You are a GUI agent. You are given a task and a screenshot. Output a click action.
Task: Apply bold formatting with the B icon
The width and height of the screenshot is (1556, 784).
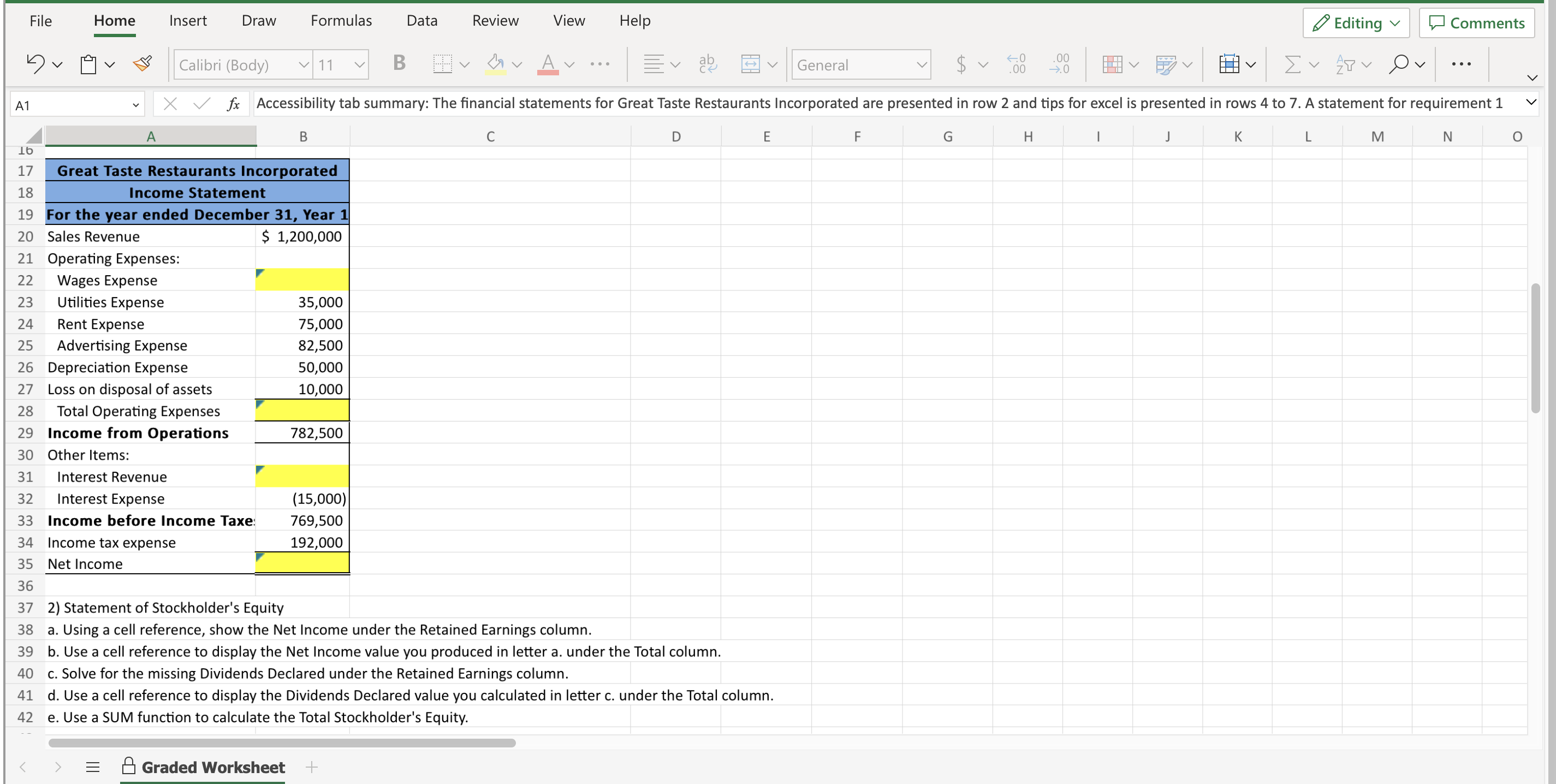pyautogui.click(x=398, y=63)
